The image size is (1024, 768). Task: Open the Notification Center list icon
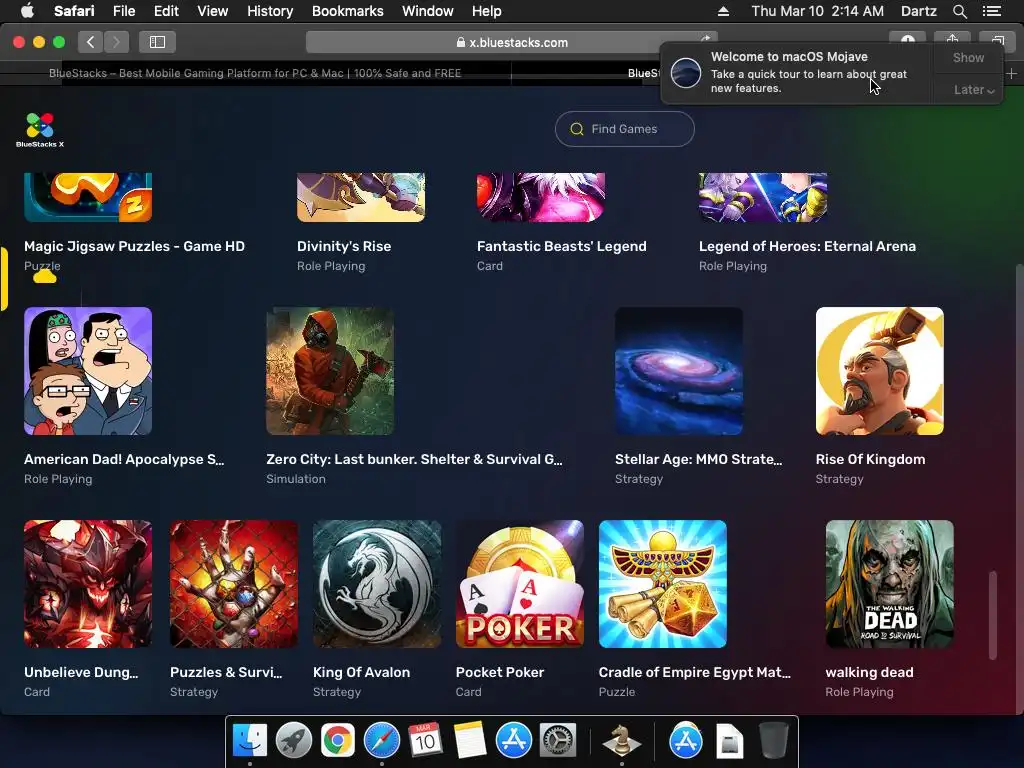[991, 11]
